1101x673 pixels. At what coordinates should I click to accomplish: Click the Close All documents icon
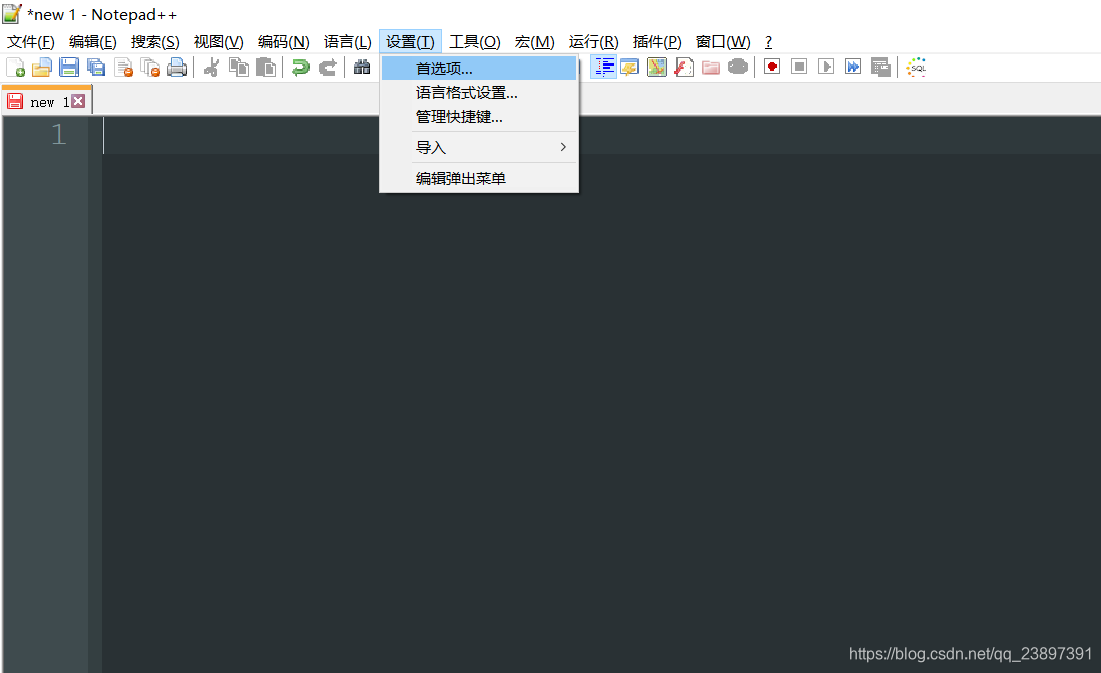click(x=150, y=67)
